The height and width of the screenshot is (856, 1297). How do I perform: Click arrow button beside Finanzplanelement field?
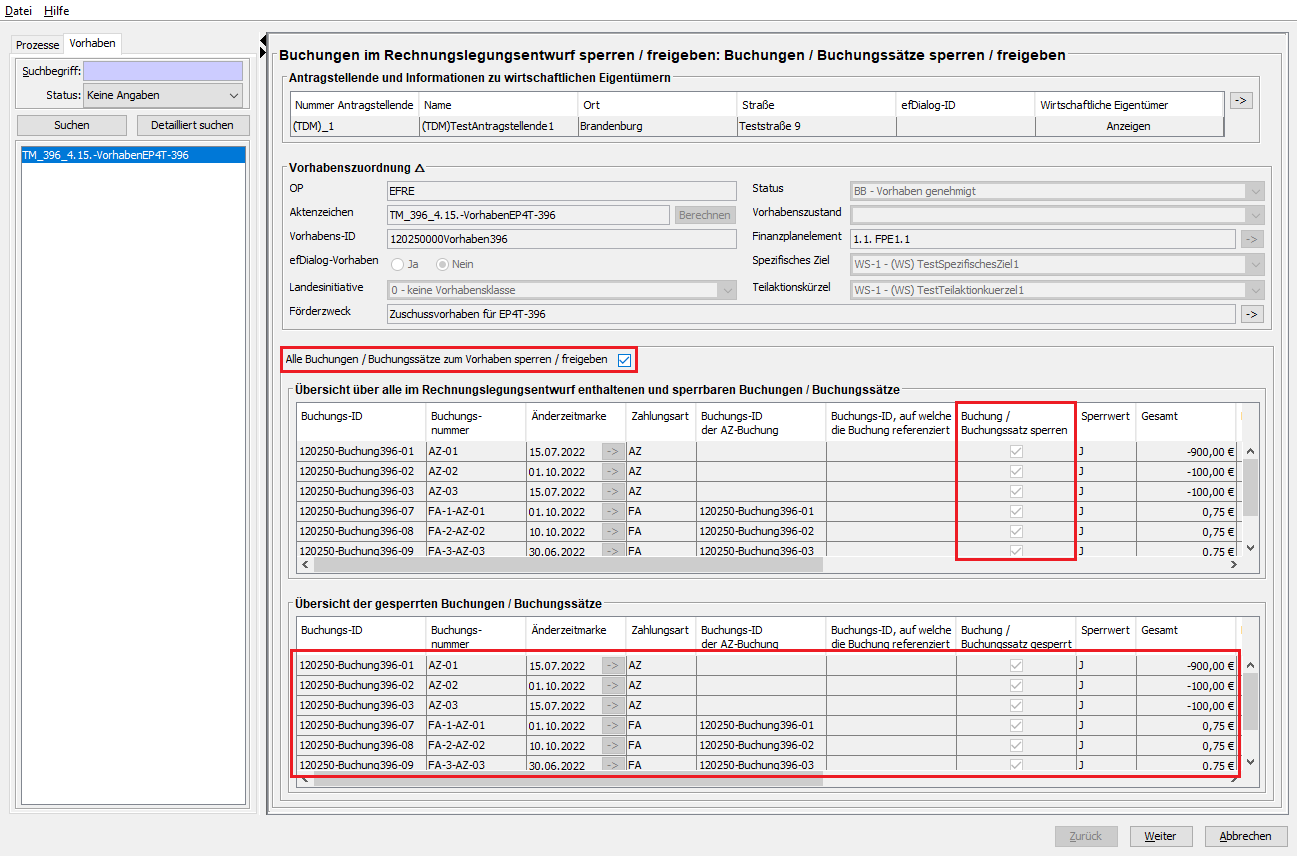click(1252, 239)
